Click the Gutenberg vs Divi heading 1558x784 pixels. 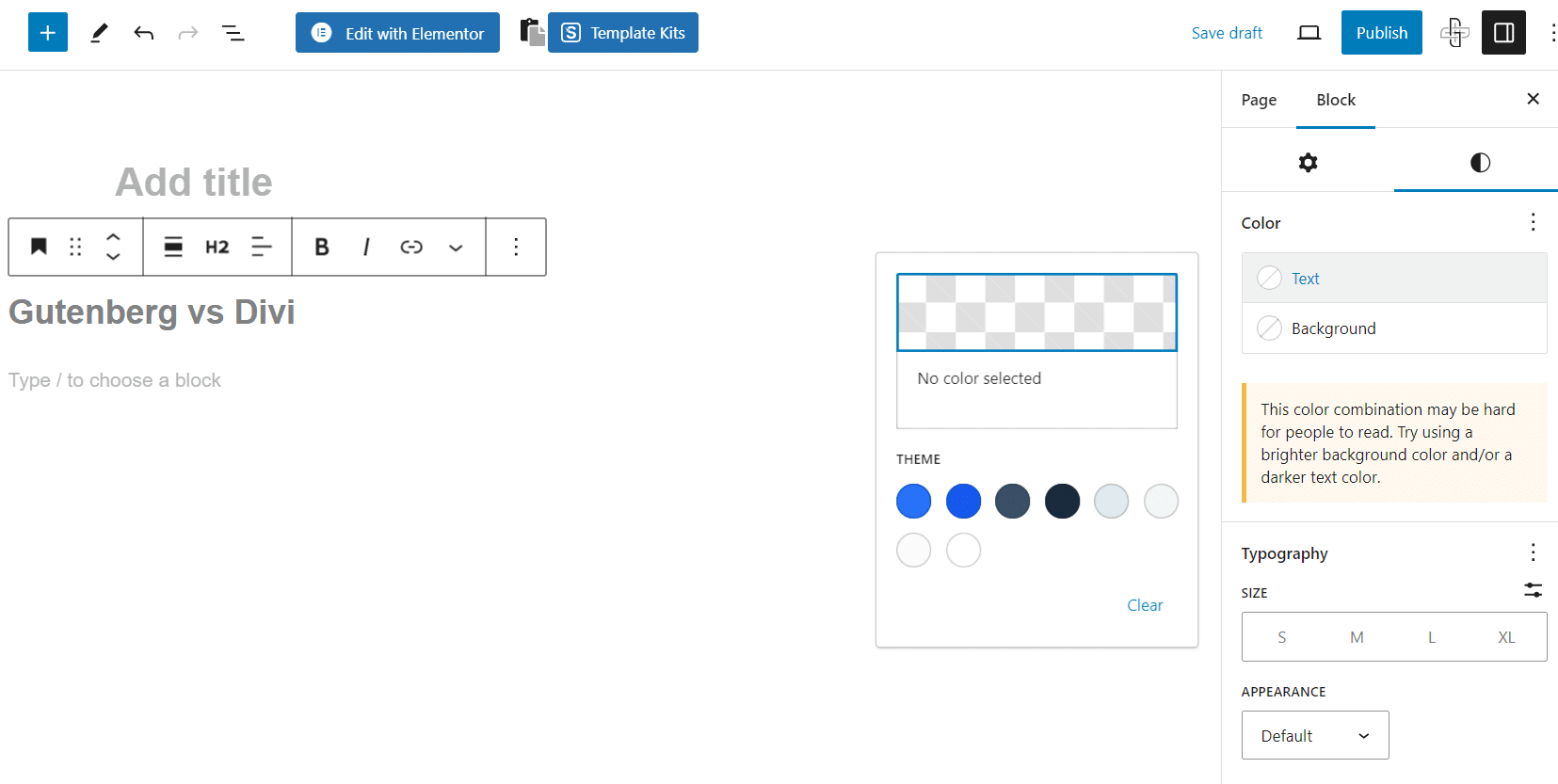[x=152, y=312]
